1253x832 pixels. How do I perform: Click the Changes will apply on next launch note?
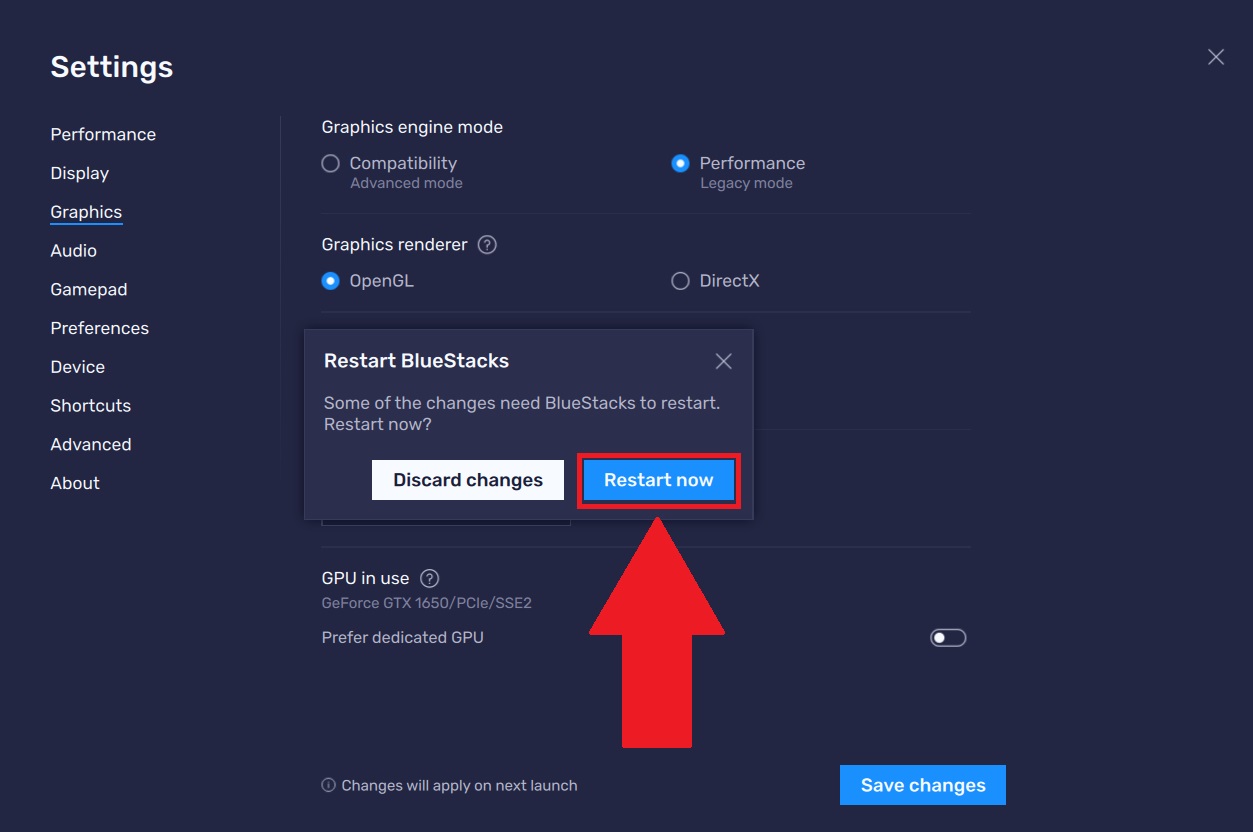tap(459, 785)
